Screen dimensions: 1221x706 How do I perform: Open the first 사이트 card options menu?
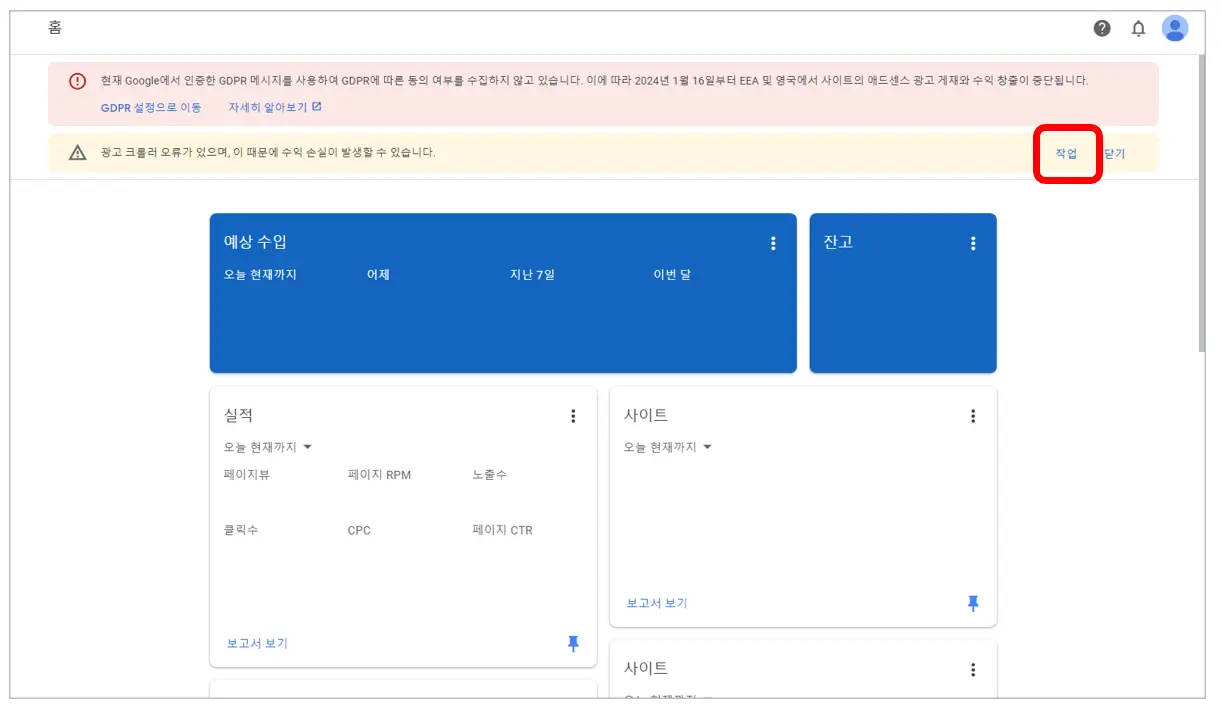tap(973, 415)
